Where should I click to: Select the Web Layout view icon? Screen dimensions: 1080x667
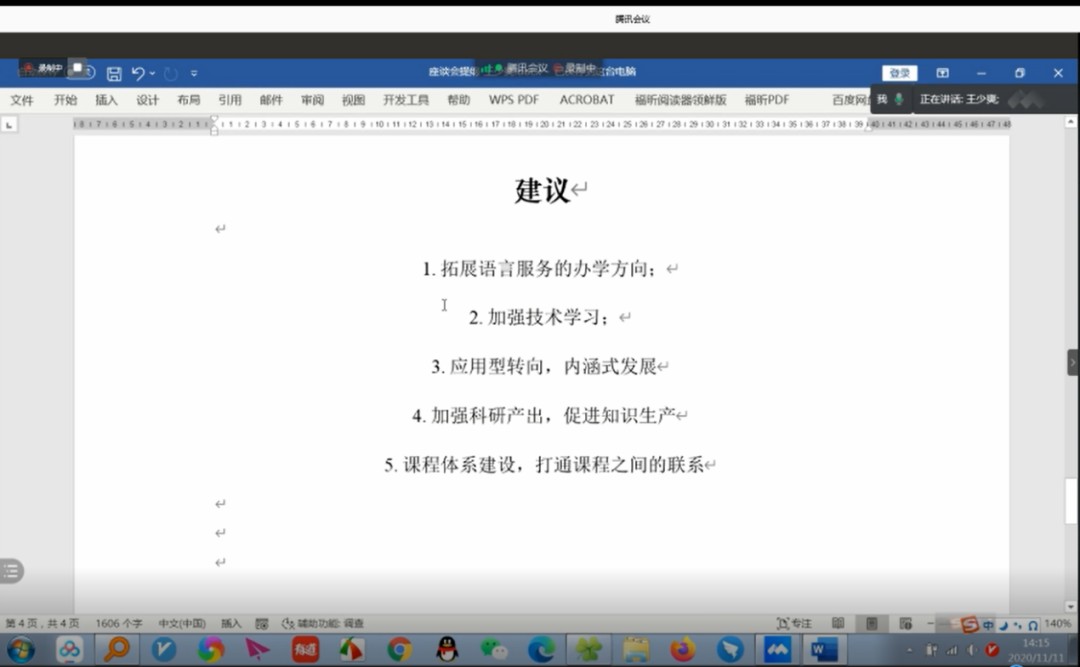coord(905,623)
